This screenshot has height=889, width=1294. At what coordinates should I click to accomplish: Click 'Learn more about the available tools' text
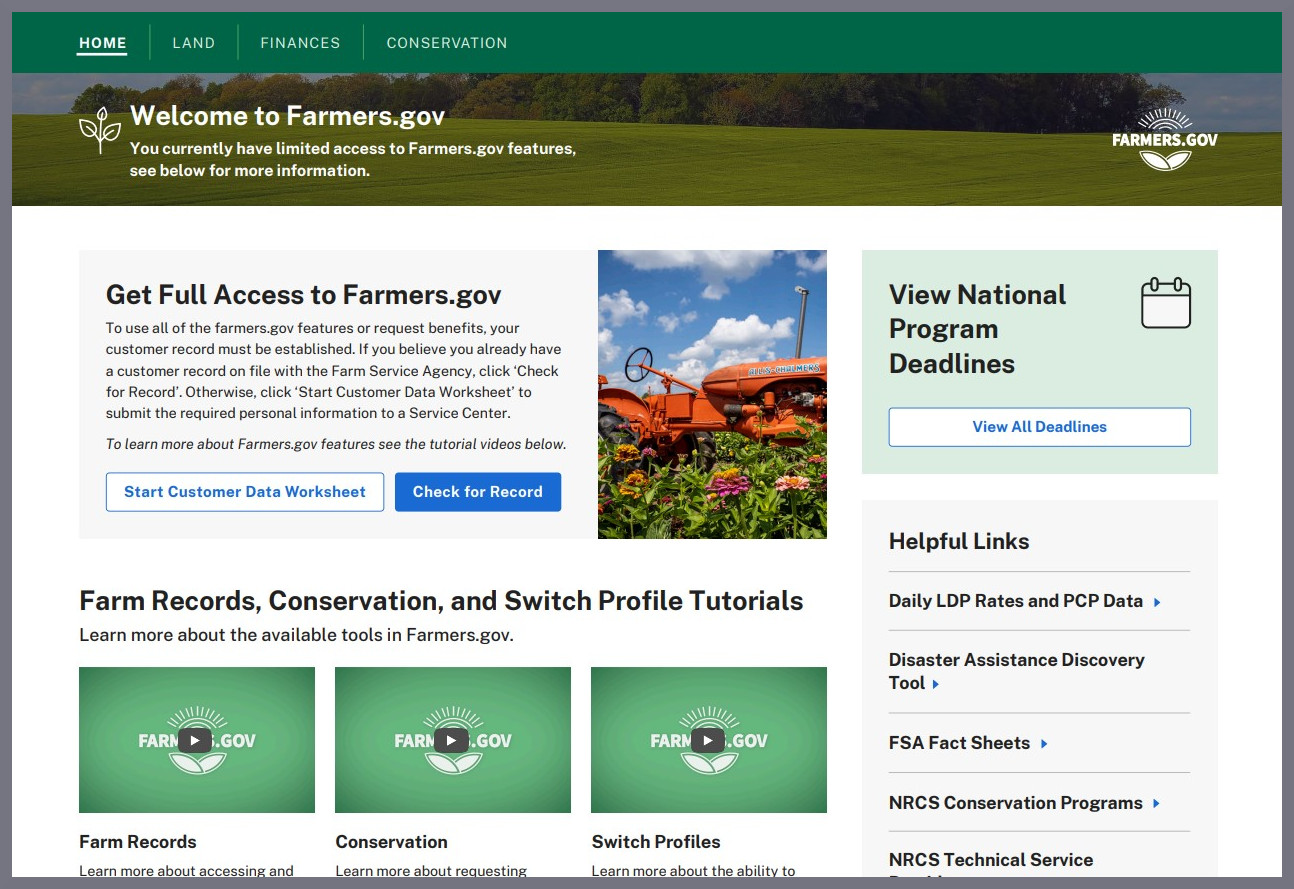pyautogui.click(x=296, y=635)
